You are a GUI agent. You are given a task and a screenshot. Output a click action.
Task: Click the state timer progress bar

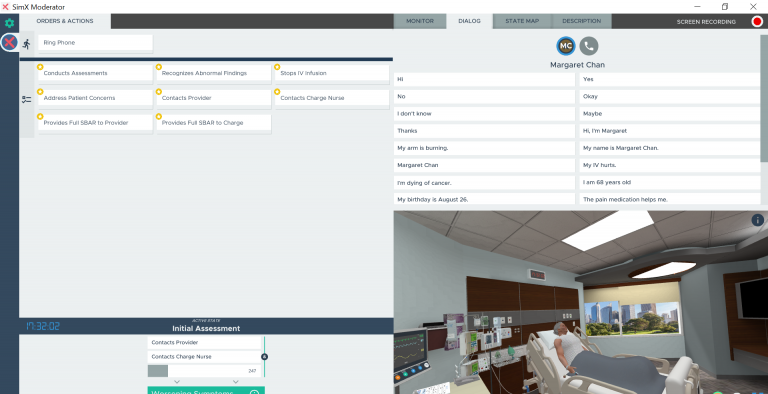(205, 371)
